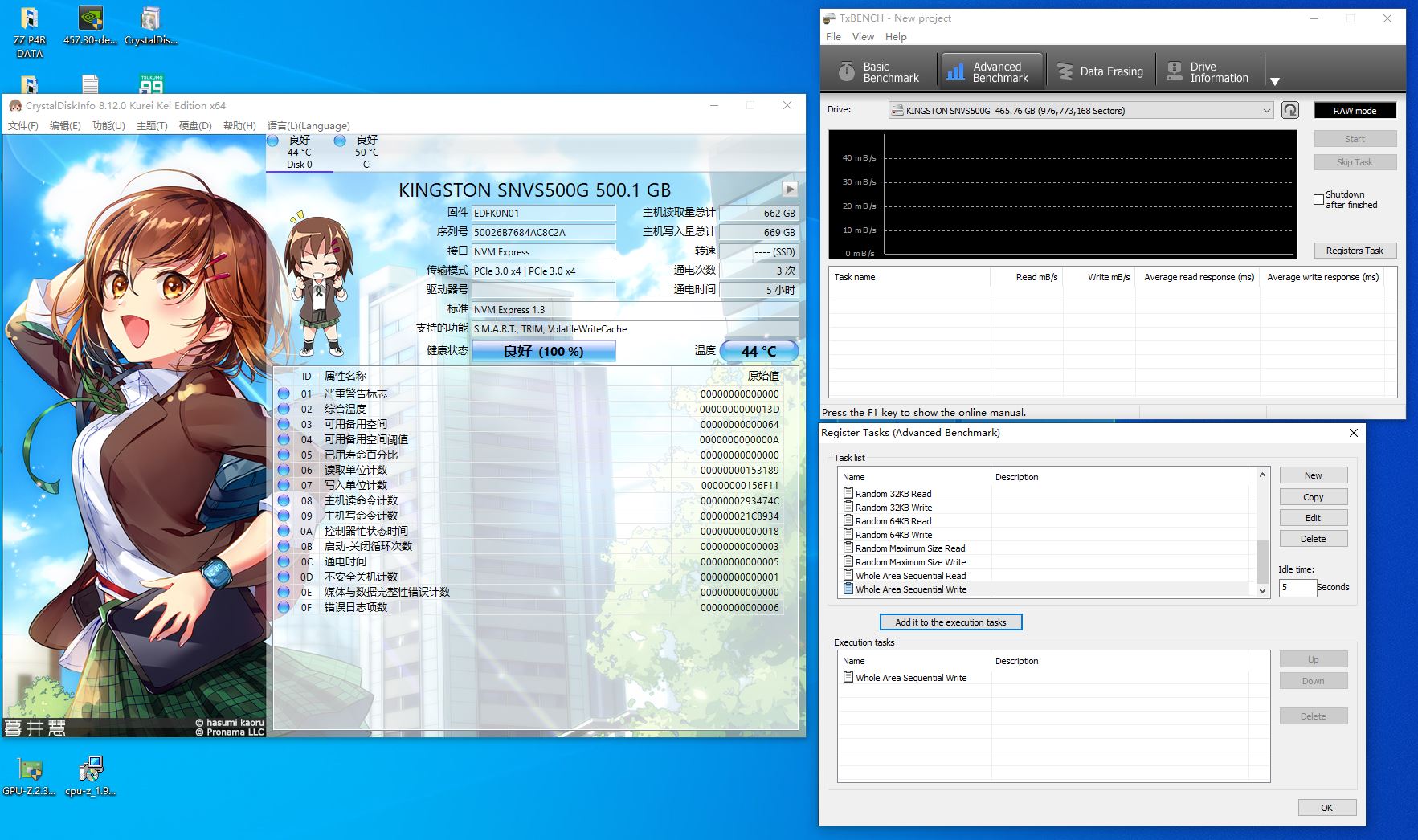Open the 文件(F) menu

tap(23, 125)
